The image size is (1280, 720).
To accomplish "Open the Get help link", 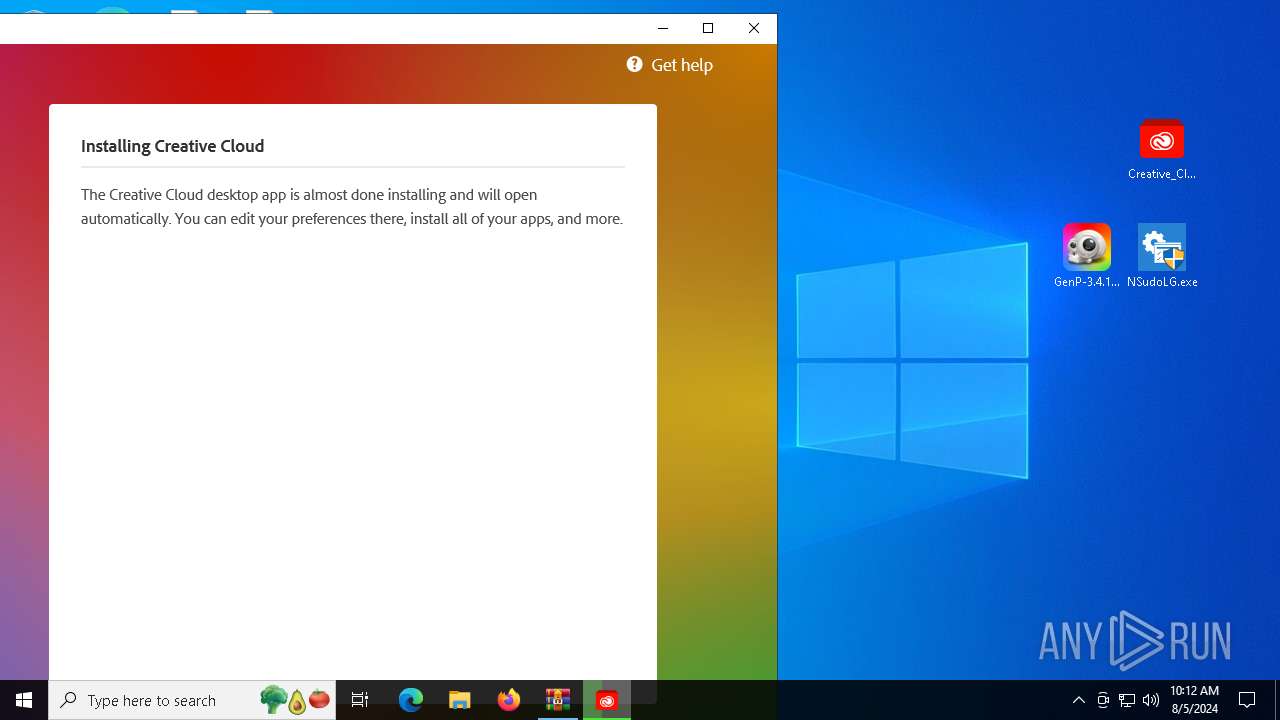I will click(x=682, y=65).
